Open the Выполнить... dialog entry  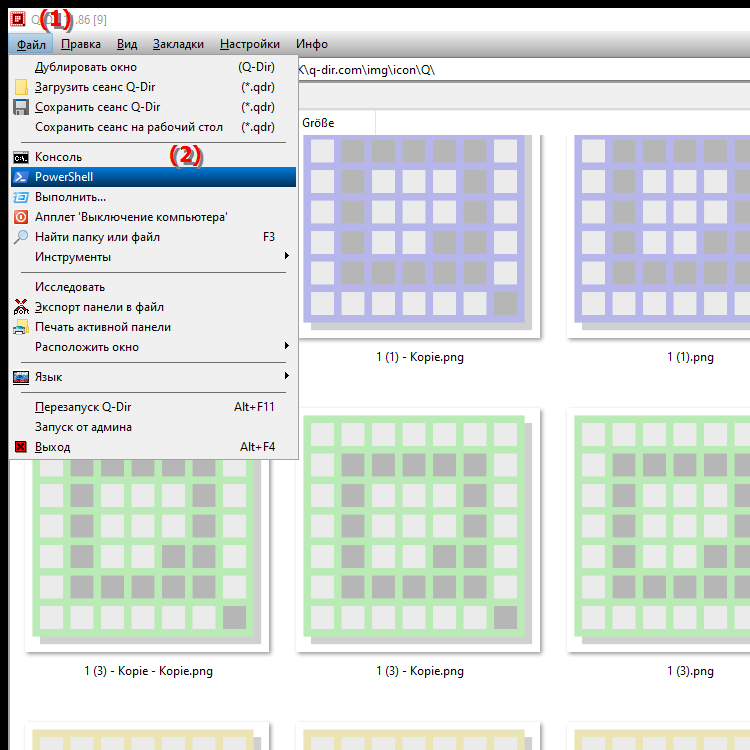(154, 197)
